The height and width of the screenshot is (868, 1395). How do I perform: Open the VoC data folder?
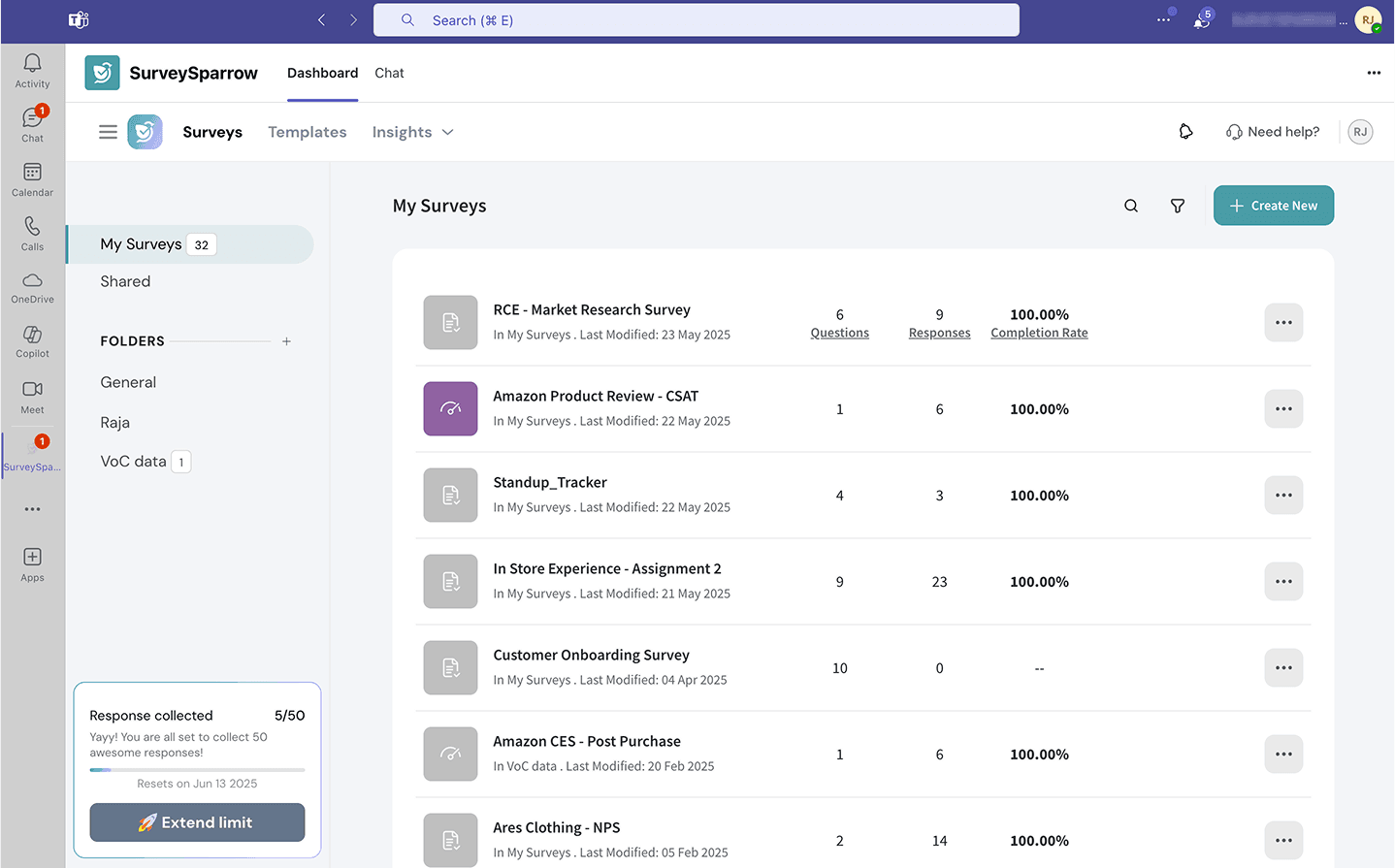(134, 462)
